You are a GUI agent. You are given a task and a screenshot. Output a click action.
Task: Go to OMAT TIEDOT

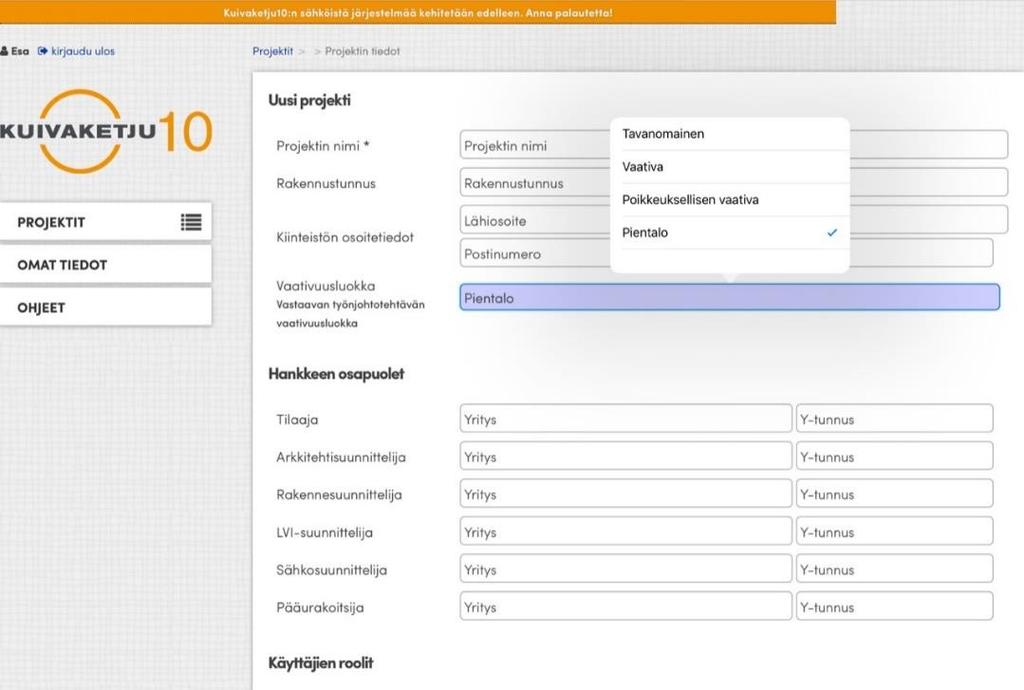coord(106,264)
